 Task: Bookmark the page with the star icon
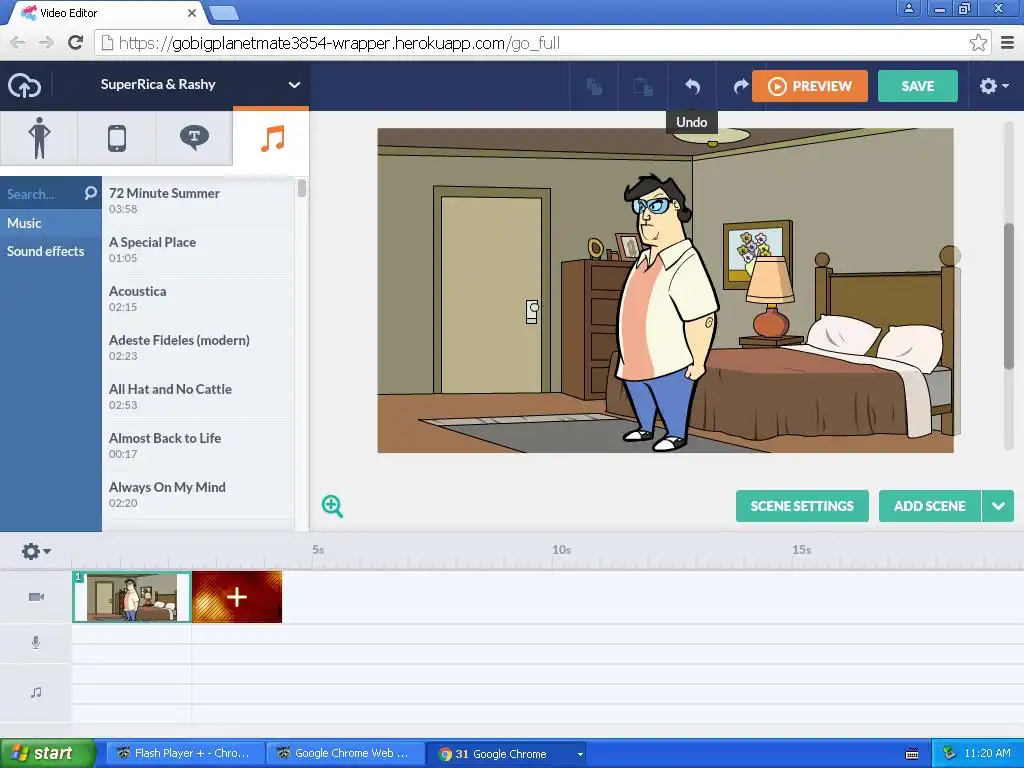coord(978,43)
